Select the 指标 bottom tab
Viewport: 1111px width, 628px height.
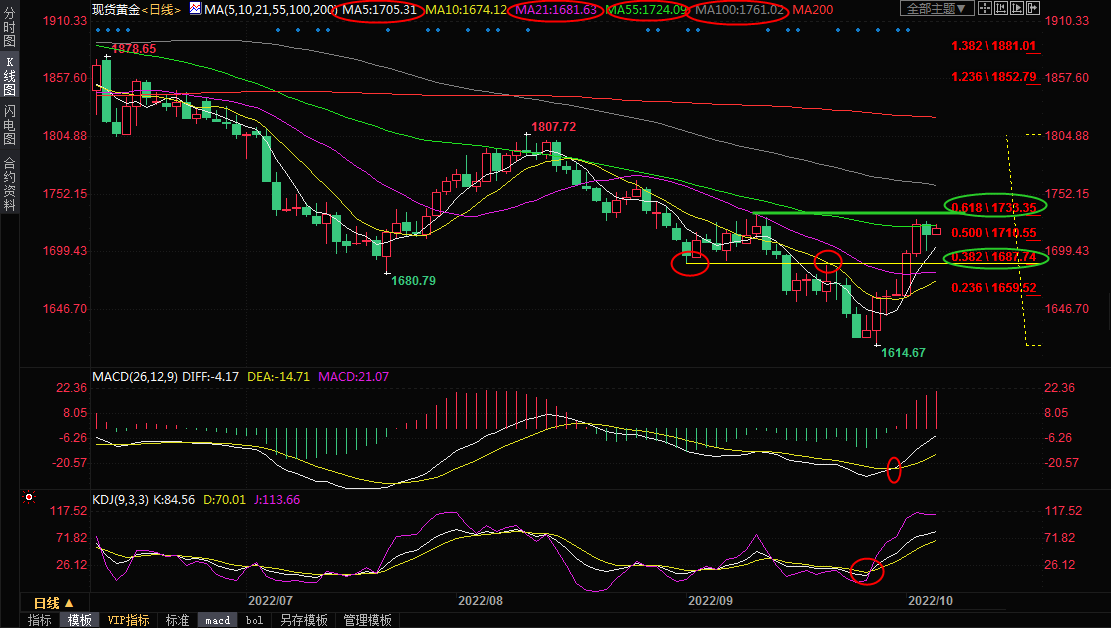40,620
